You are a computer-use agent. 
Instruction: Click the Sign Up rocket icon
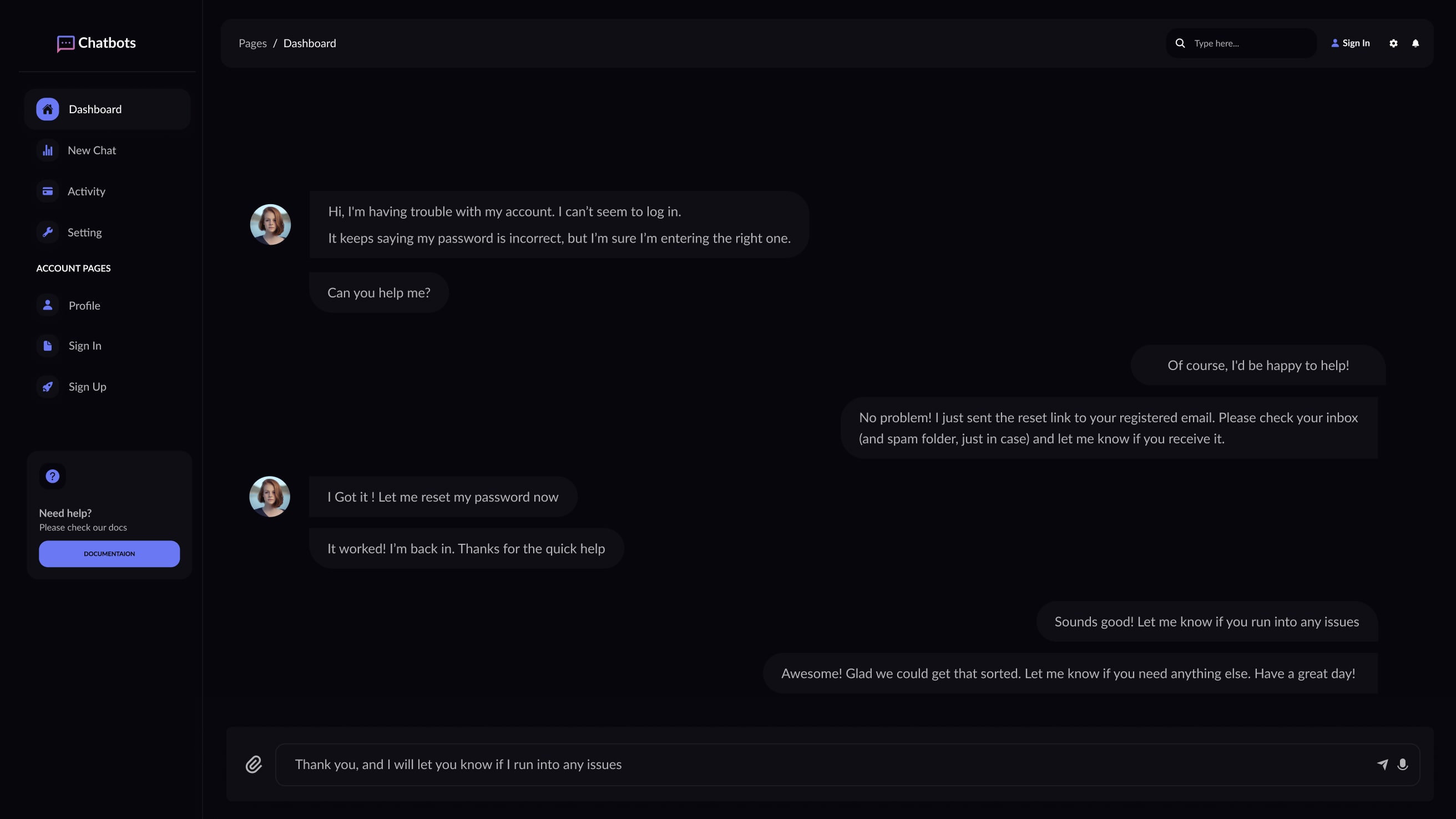tap(48, 387)
